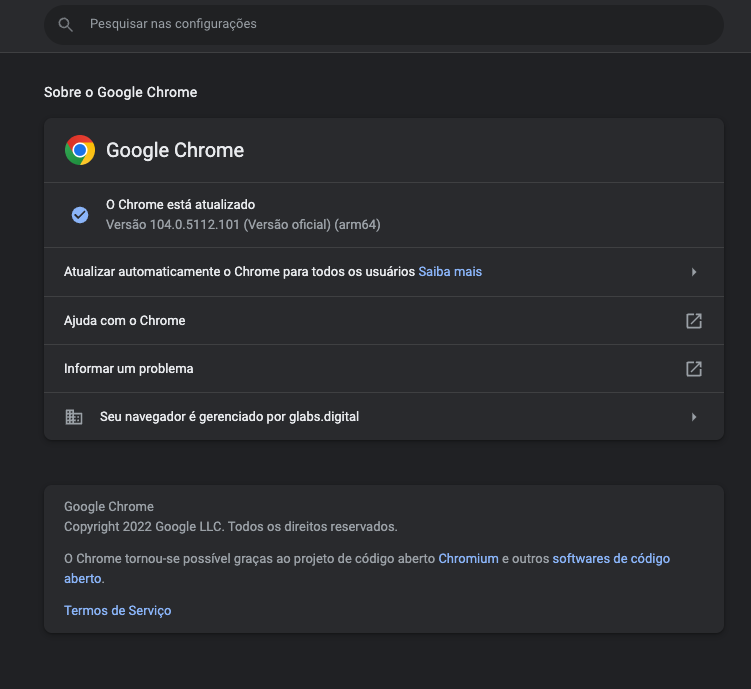Click the Copyright 2022 Google LLC text
This screenshot has width=751, height=689.
[x=230, y=527]
